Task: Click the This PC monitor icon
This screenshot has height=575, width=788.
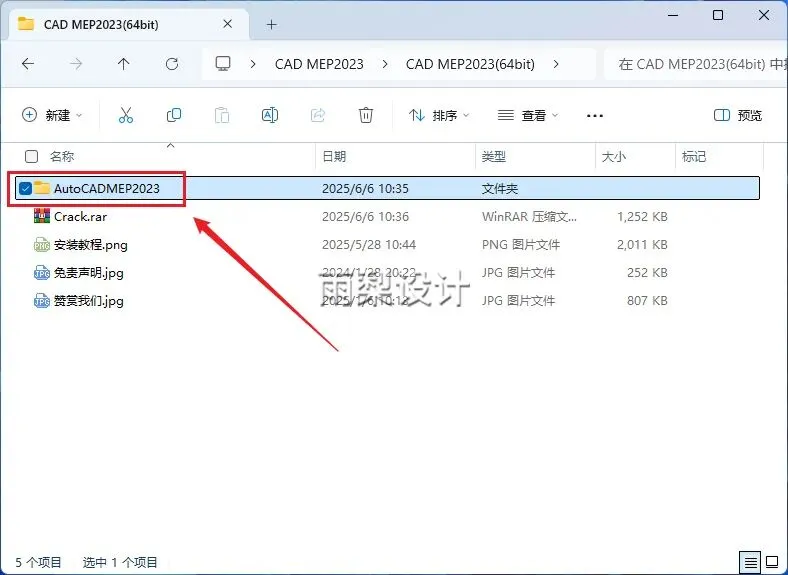Action: point(223,64)
